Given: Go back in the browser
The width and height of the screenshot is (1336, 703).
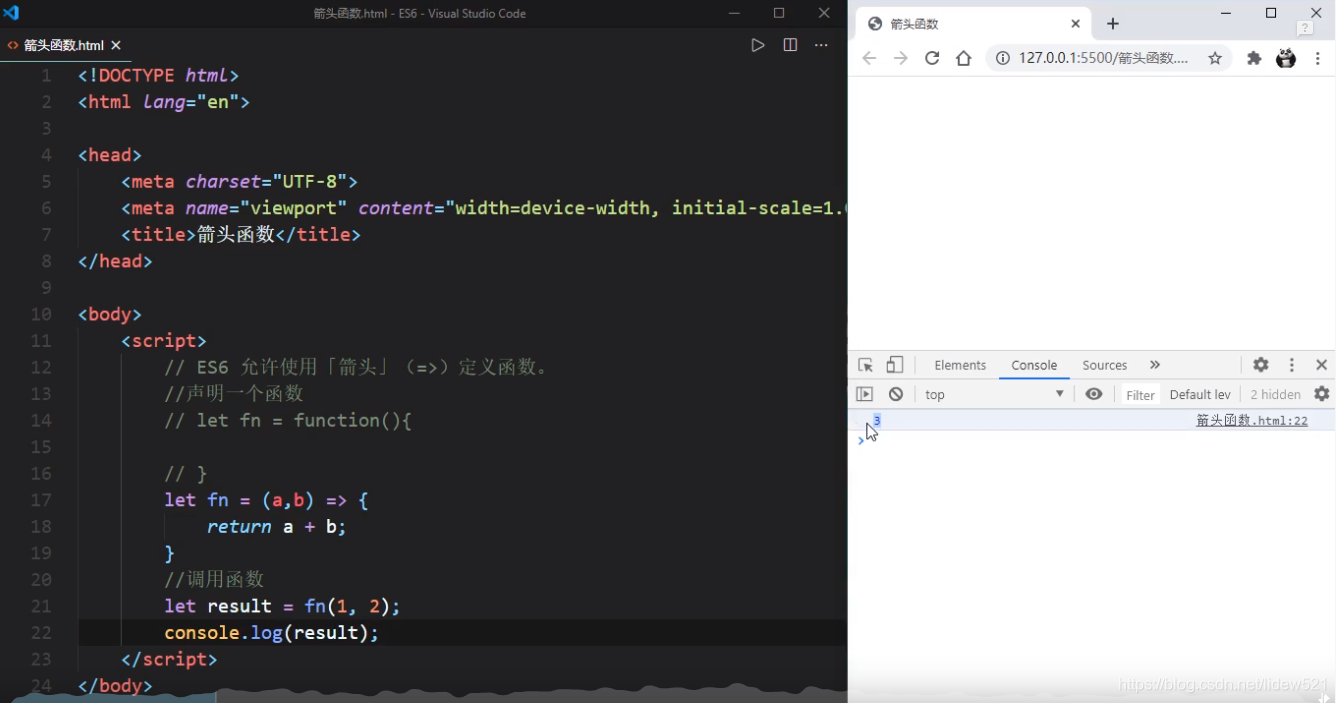Looking at the screenshot, I should 869,58.
